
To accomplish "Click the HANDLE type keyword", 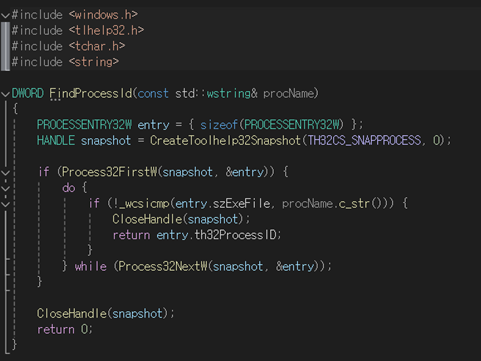I will 56,140.
